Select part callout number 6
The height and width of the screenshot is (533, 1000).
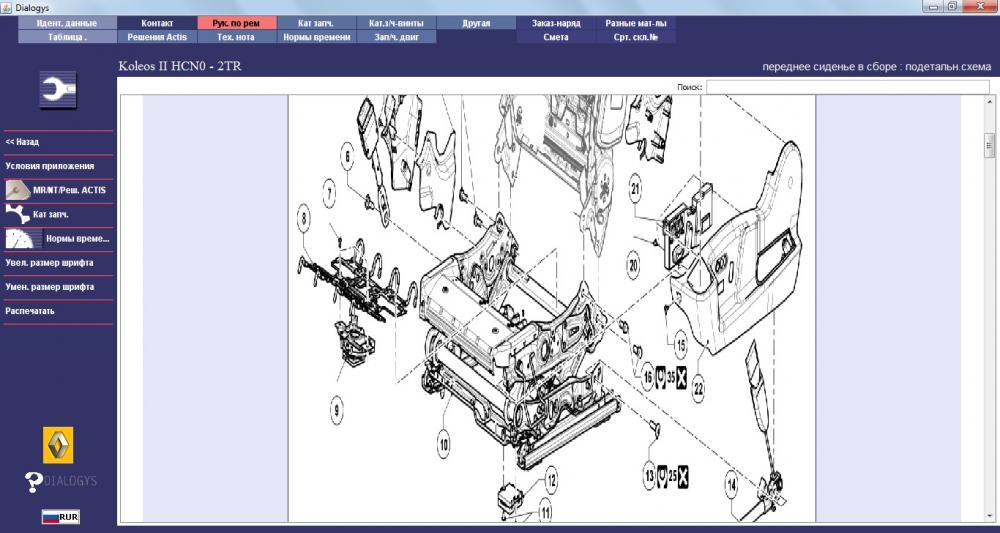[x=347, y=157]
